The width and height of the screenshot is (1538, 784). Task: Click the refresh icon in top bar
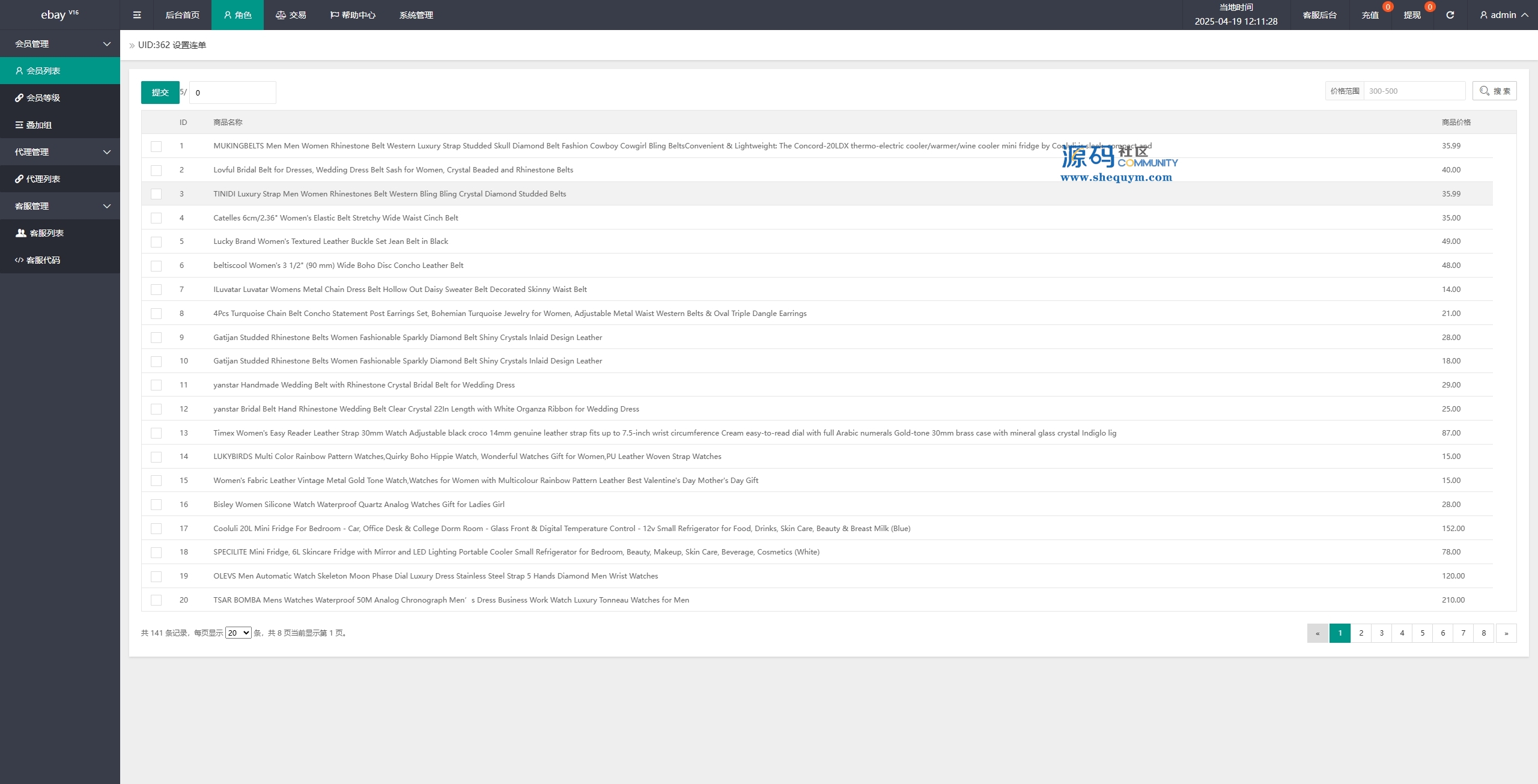pos(1450,15)
